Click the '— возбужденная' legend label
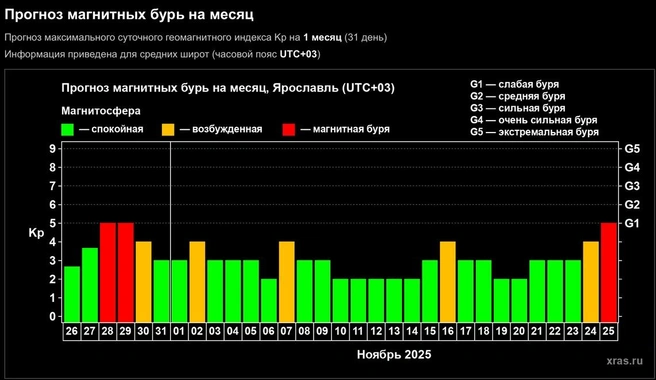The image size is (656, 380). [x=221, y=129]
